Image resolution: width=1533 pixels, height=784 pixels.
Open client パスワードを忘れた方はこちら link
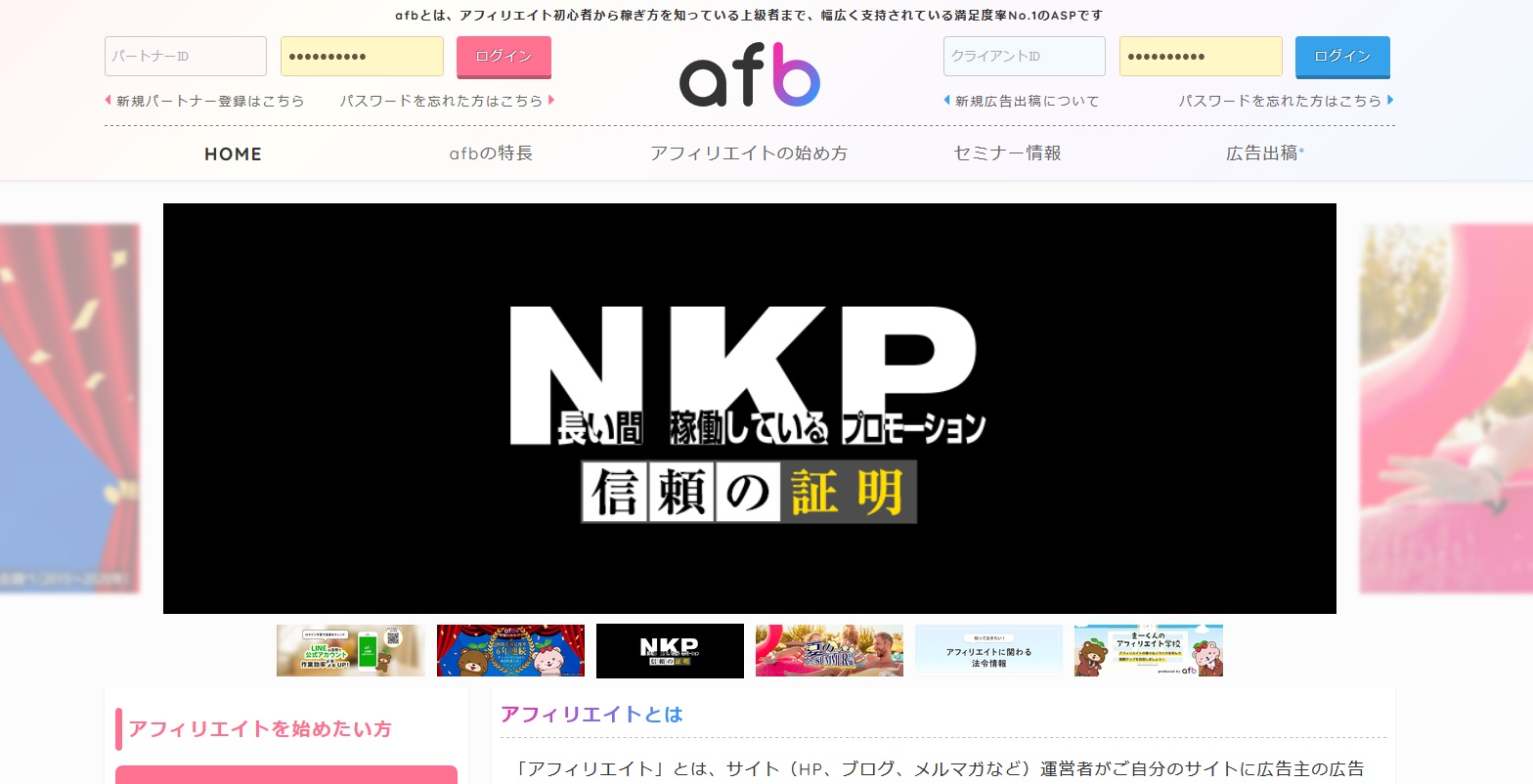point(1286,101)
